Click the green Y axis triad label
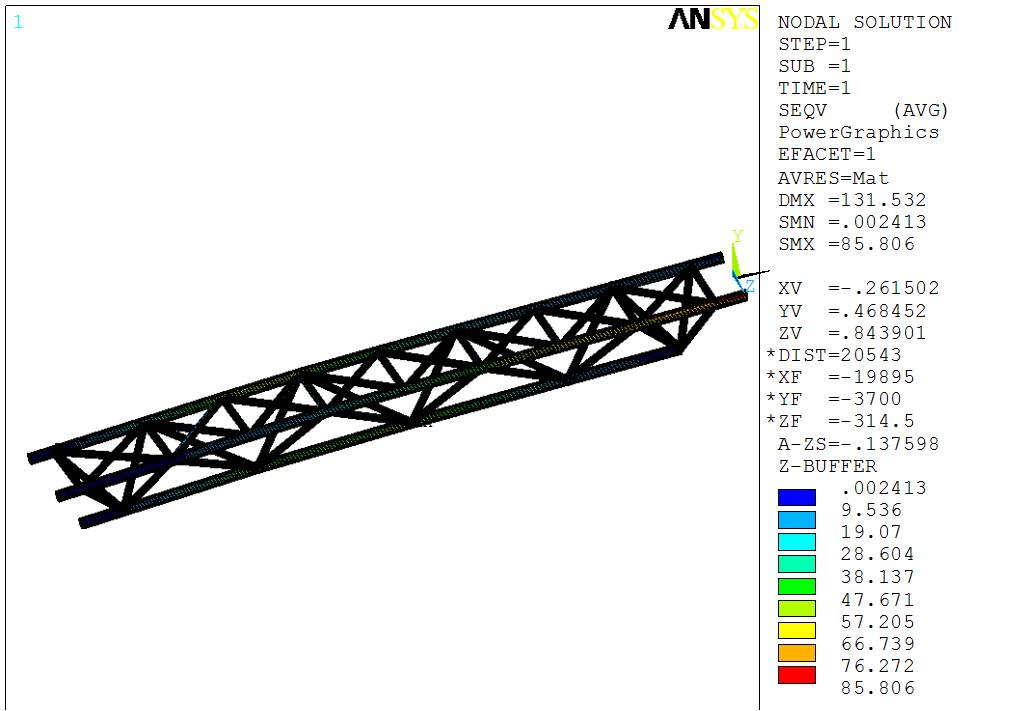 [738, 237]
